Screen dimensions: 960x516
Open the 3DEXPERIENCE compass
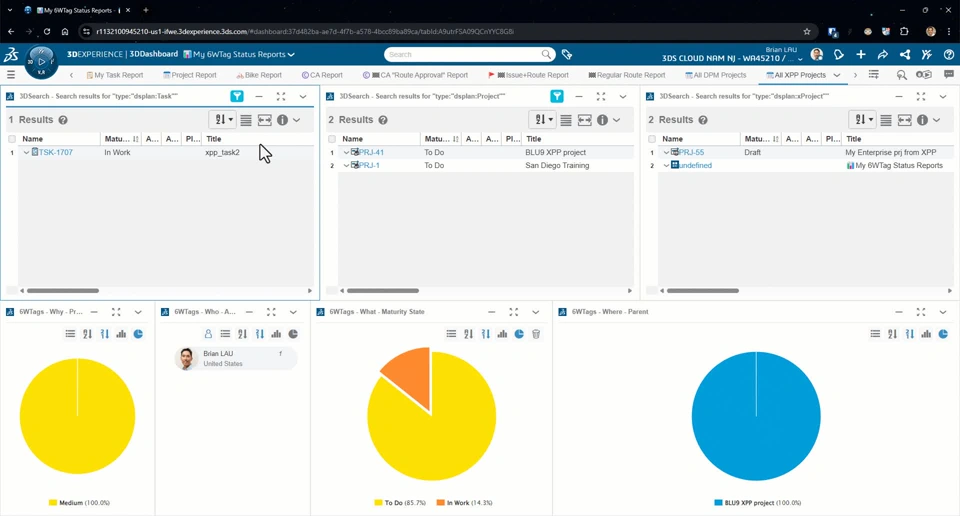pos(41,62)
